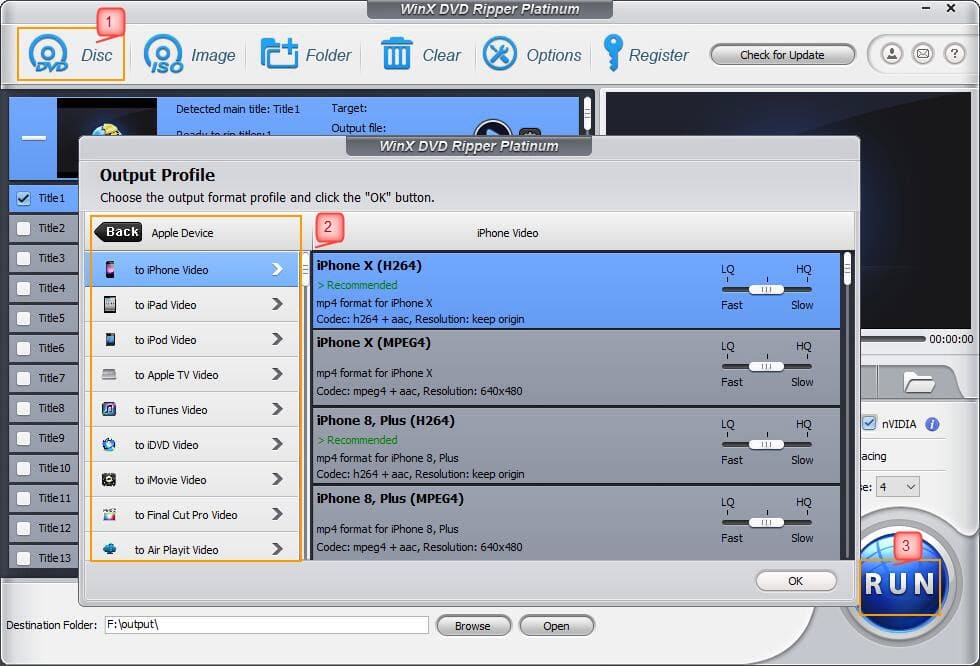Click the iPod device icon

110,339
